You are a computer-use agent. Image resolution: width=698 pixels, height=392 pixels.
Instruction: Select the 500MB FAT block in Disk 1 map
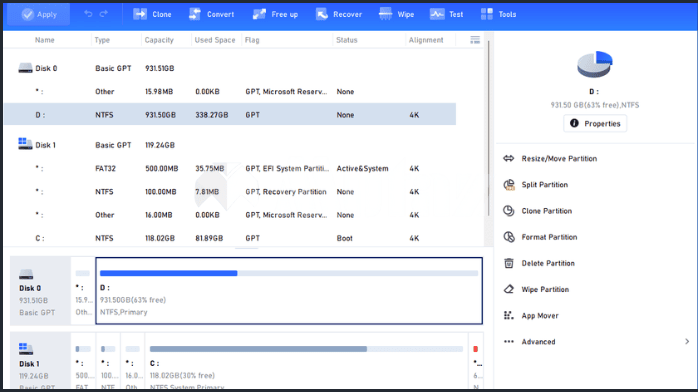point(83,361)
